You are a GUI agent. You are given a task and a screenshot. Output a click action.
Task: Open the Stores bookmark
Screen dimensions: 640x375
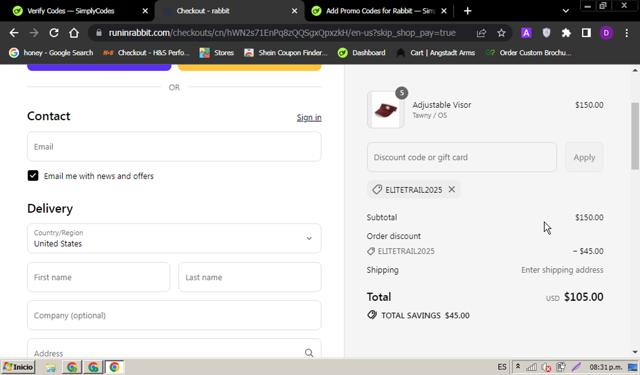tap(217, 53)
